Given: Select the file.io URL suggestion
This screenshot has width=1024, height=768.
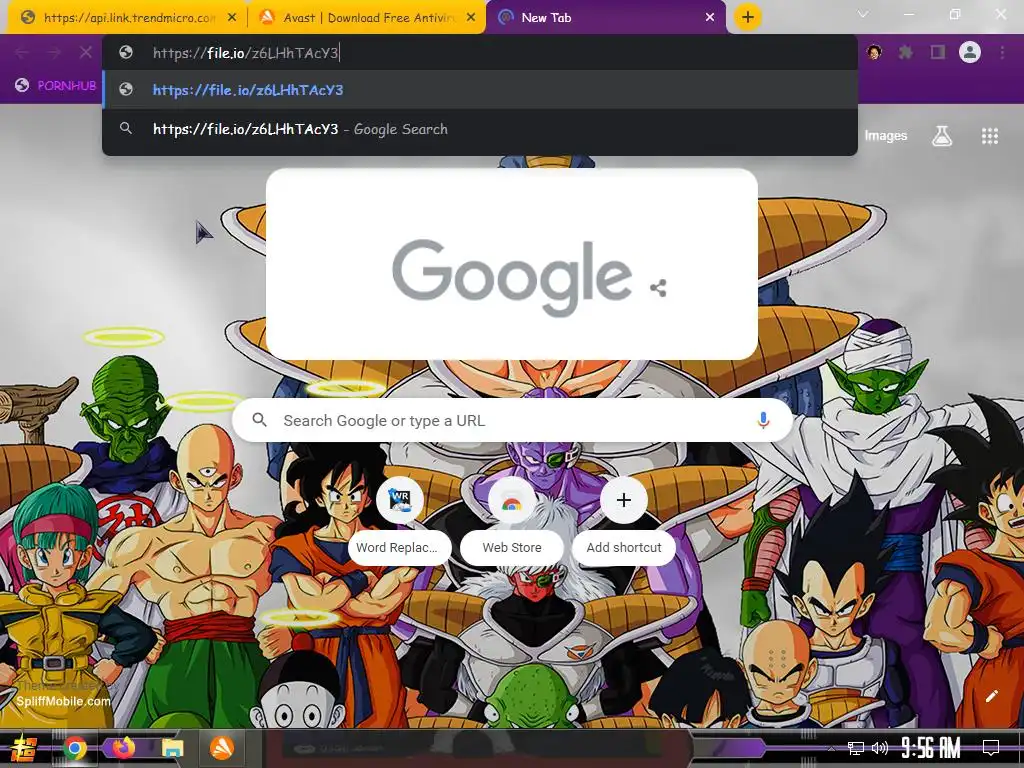Looking at the screenshot, I should [479, 89].
